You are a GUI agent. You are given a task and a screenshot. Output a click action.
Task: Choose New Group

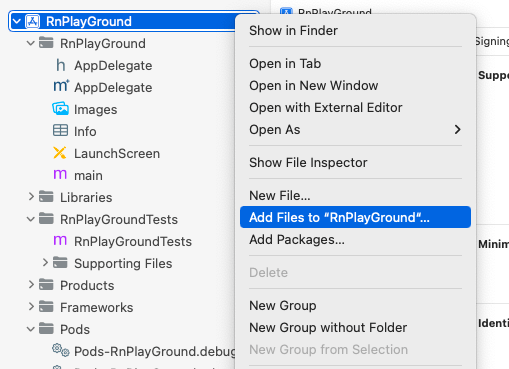tap(355, 306)
